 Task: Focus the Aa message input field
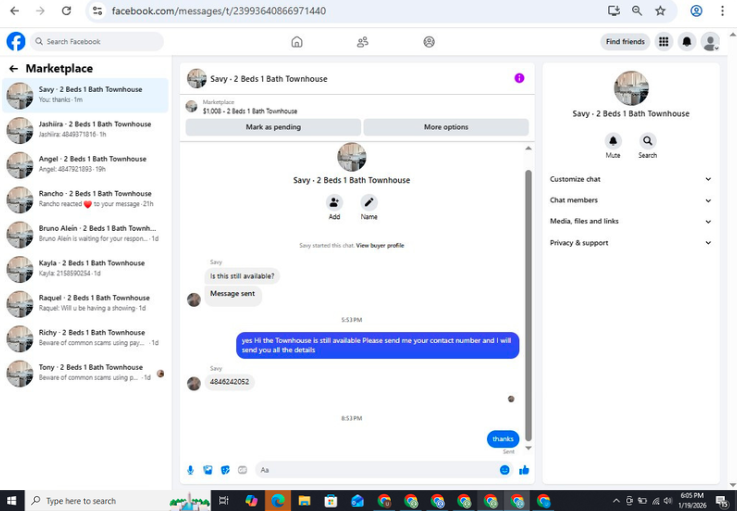click(x=384, y=470)
